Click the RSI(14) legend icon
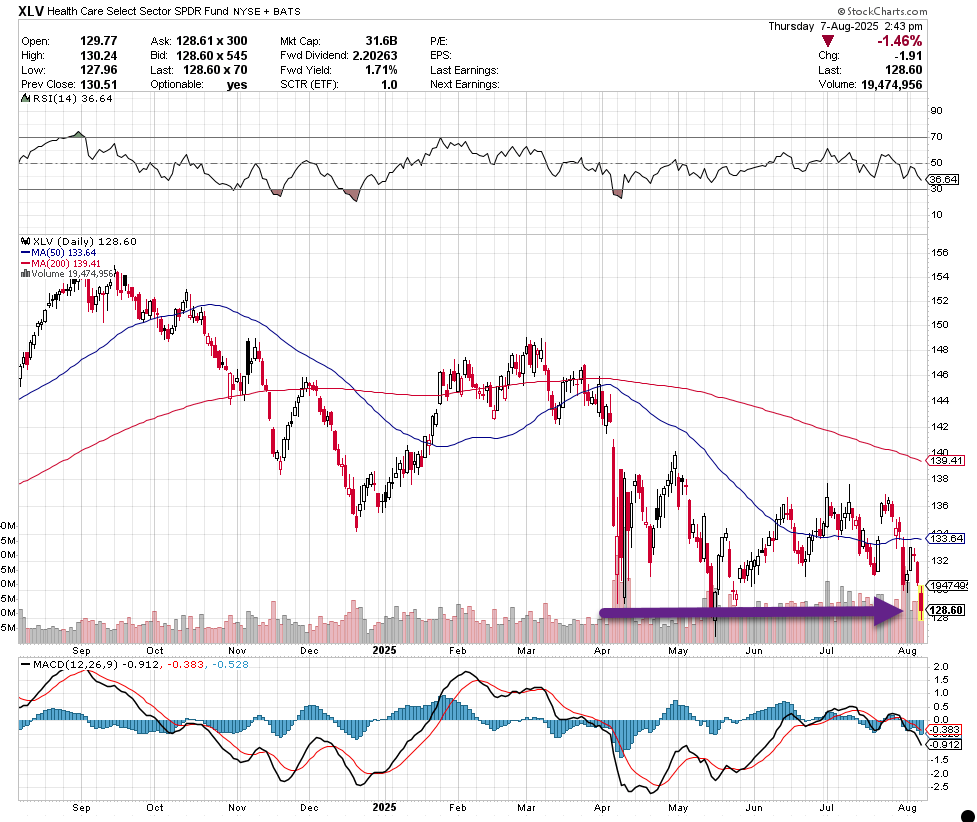This screenshot has height=822, width=977. [x=26, y=98]
